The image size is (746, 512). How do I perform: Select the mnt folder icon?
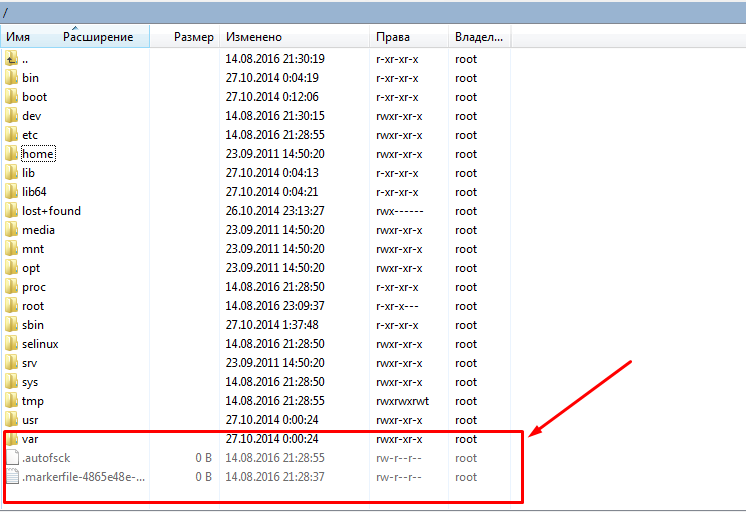[12, 249]
